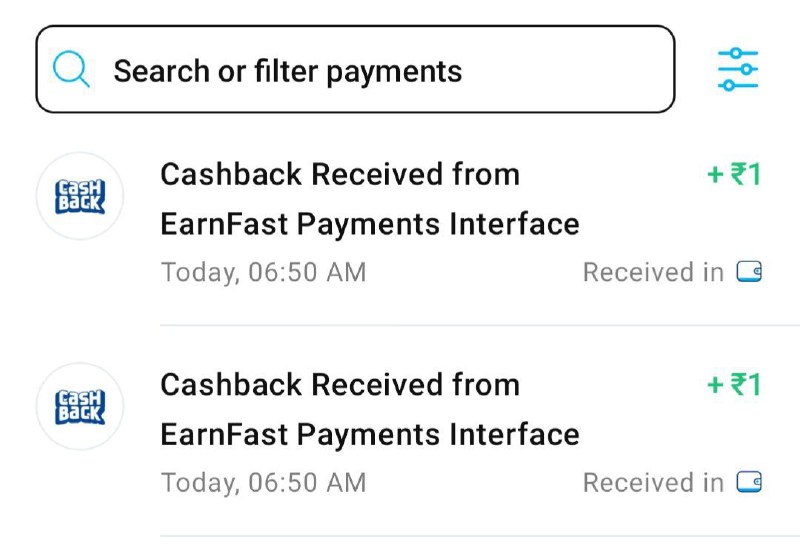Open the first Cashback Received from entry
Image resolution: width=800 pixels, height=554 pixels.
click(340, 174)
